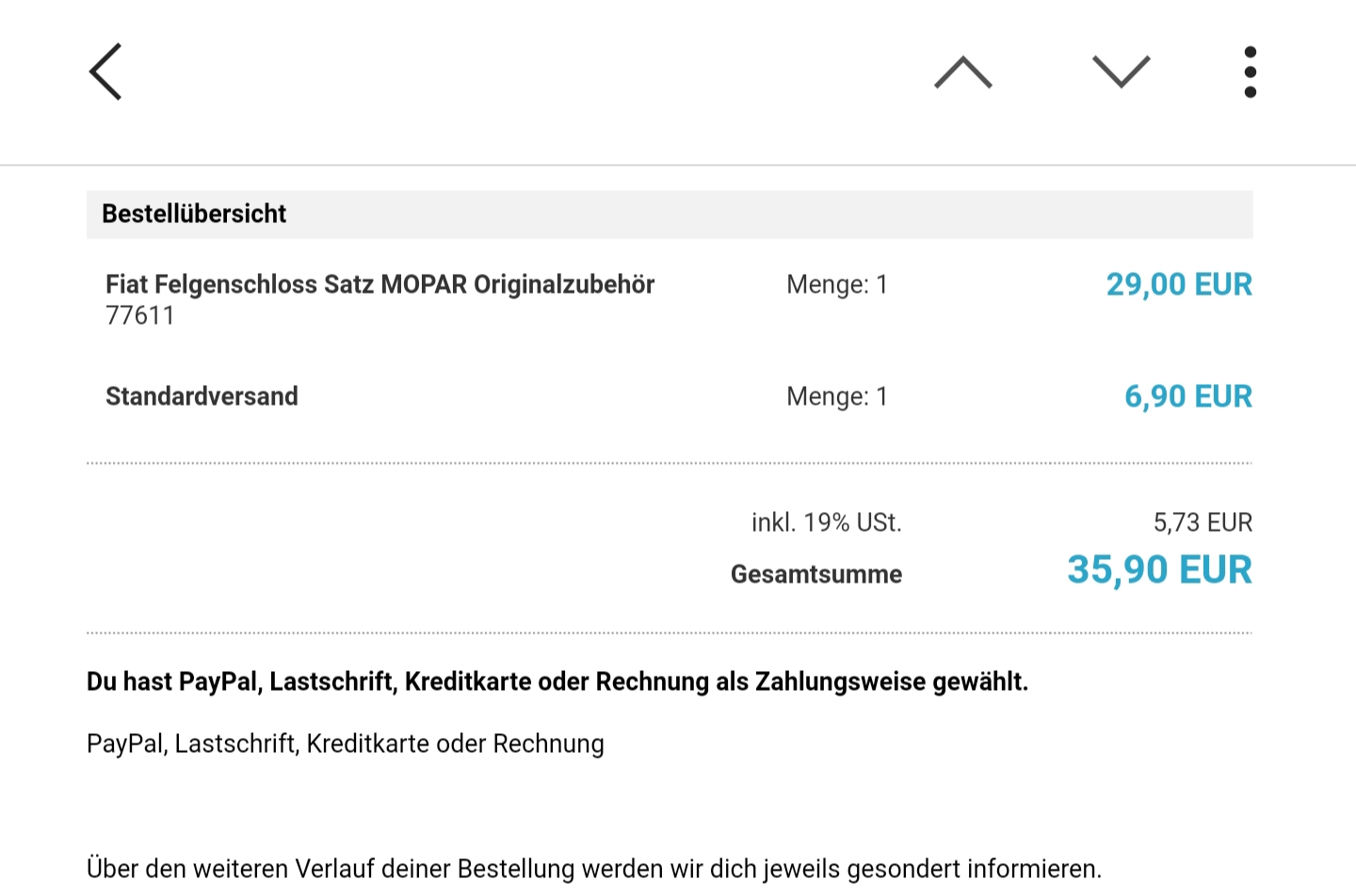This screenshot has width=1356, height=896.
Task: Open the three-dot overflow menu
Action: 1250,72
